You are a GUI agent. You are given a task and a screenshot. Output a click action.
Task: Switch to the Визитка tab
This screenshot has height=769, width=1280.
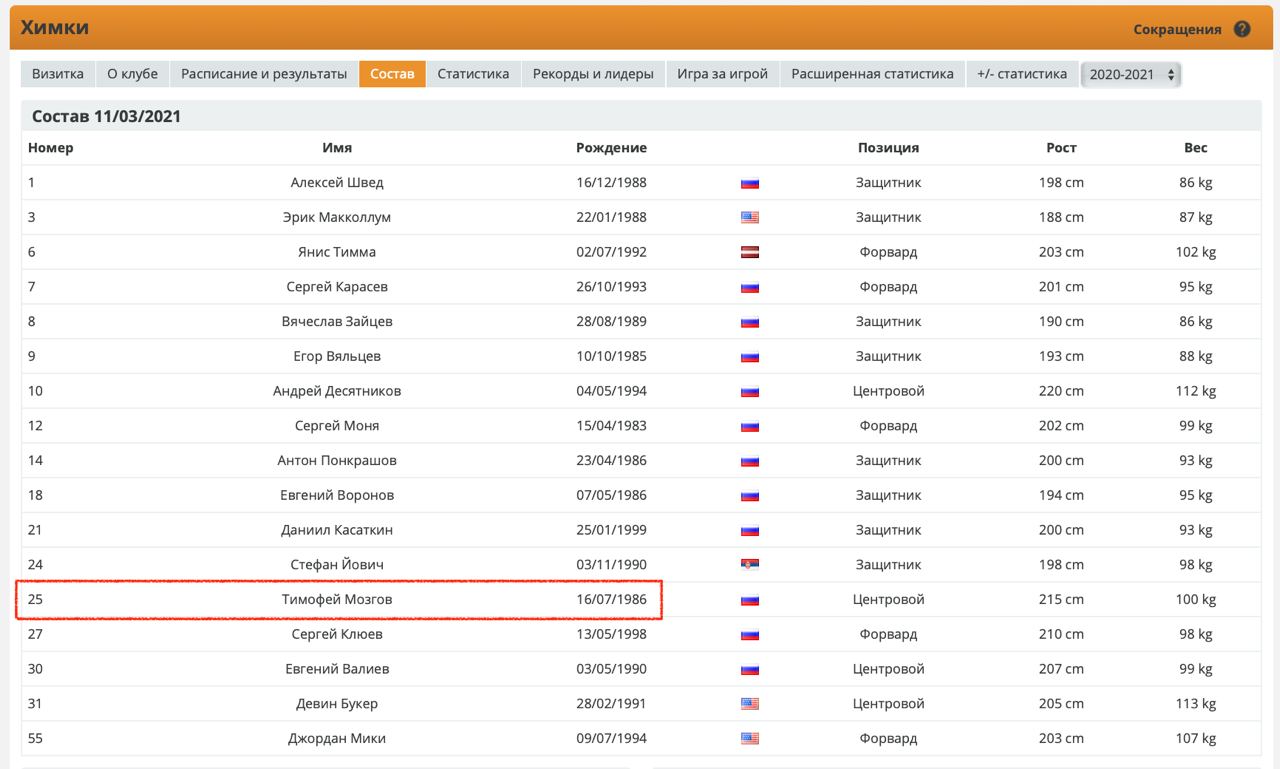tap(58, 74)
